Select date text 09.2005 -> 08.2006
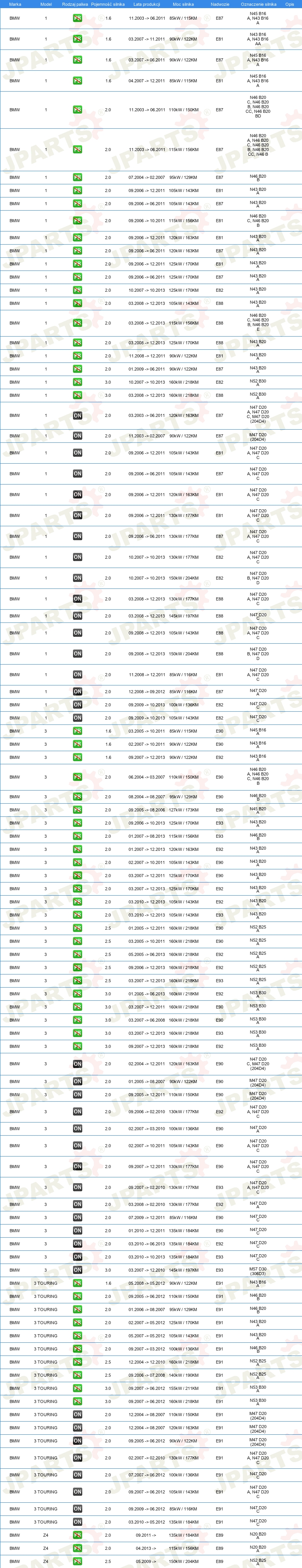Screen dimensions: 302x1568 point(147,810)
